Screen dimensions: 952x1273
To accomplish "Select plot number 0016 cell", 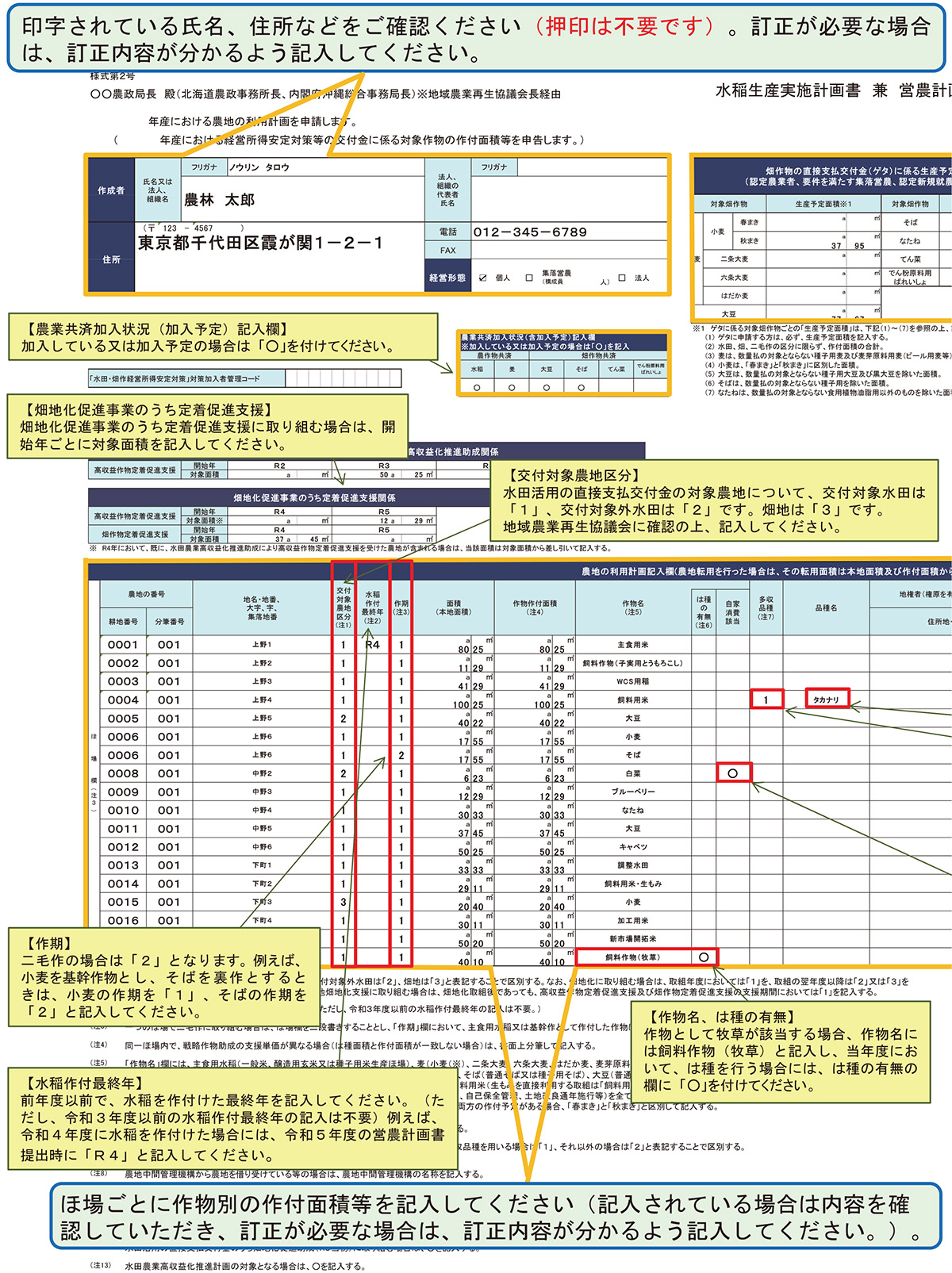I will pos(123,921).
